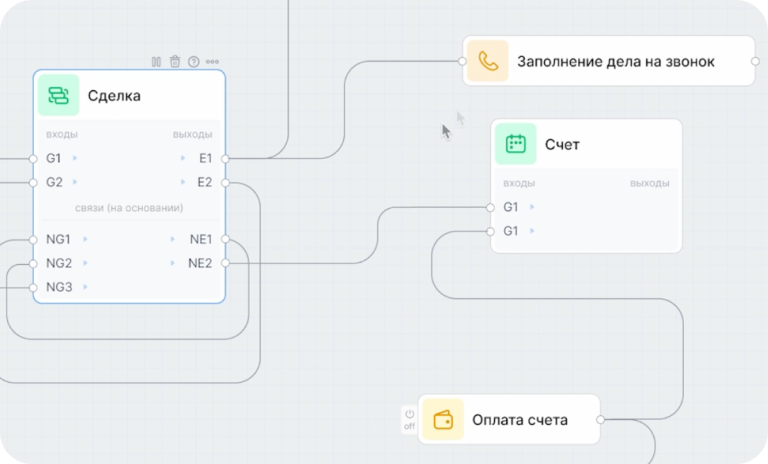Expand the G1 input arrow in Сделка

pos(75,158)
